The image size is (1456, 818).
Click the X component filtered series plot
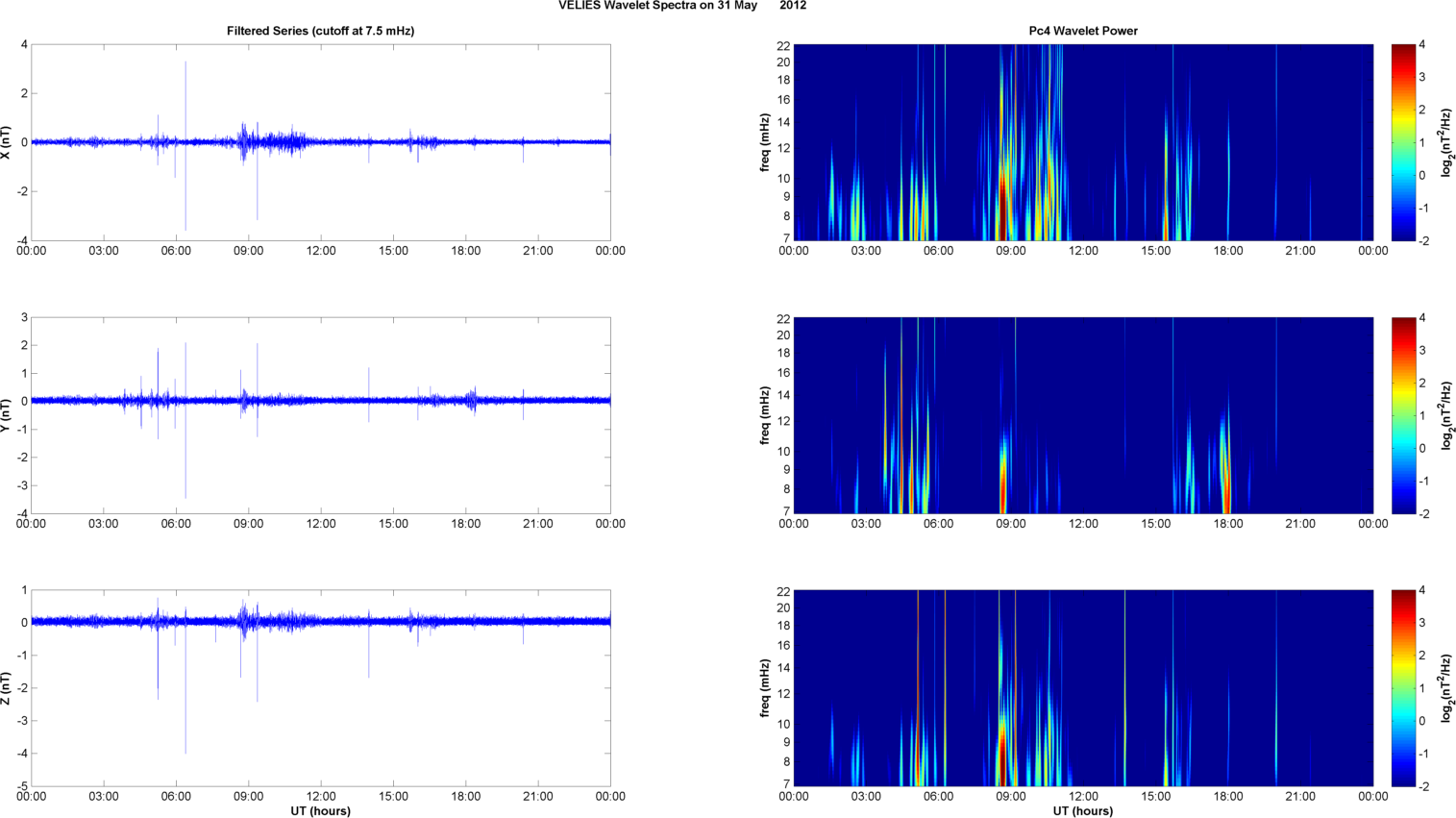tap(320, 142)
